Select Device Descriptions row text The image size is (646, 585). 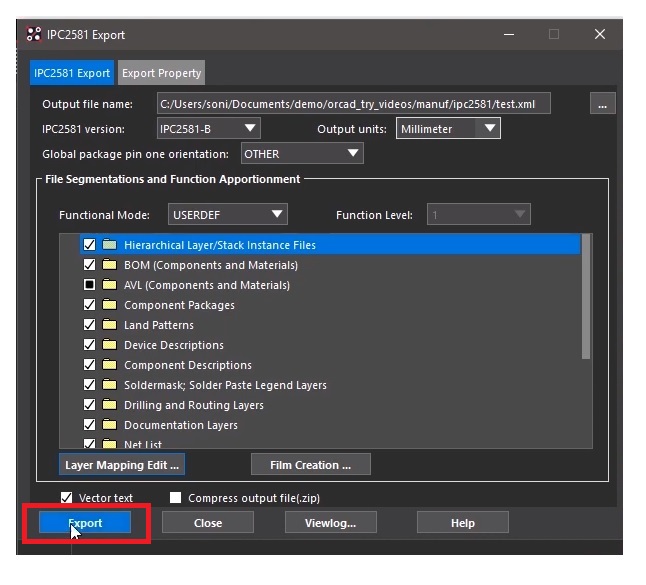pyautogui.click(x=174, y=345)
